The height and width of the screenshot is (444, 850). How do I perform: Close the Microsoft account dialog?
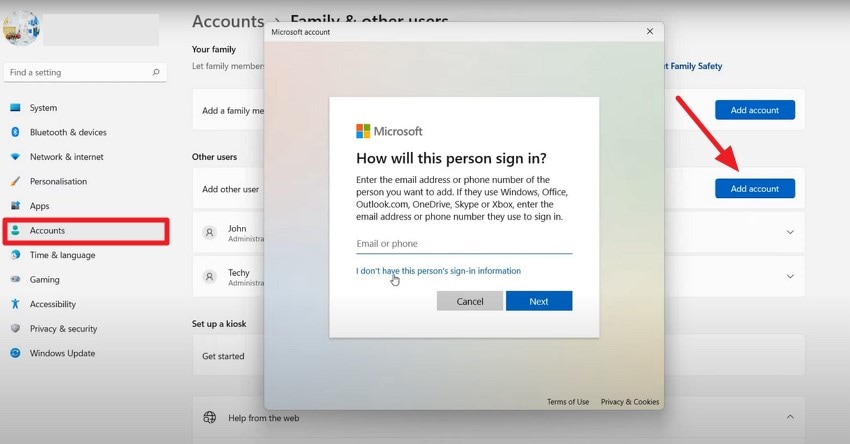coord(650,31)
